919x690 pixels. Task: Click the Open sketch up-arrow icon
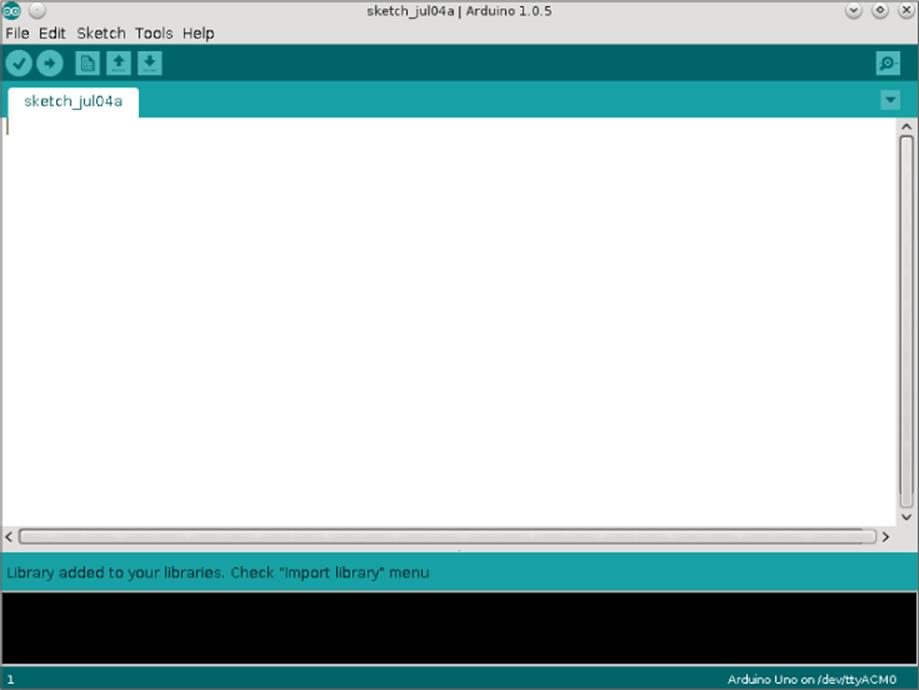(119, 64)
